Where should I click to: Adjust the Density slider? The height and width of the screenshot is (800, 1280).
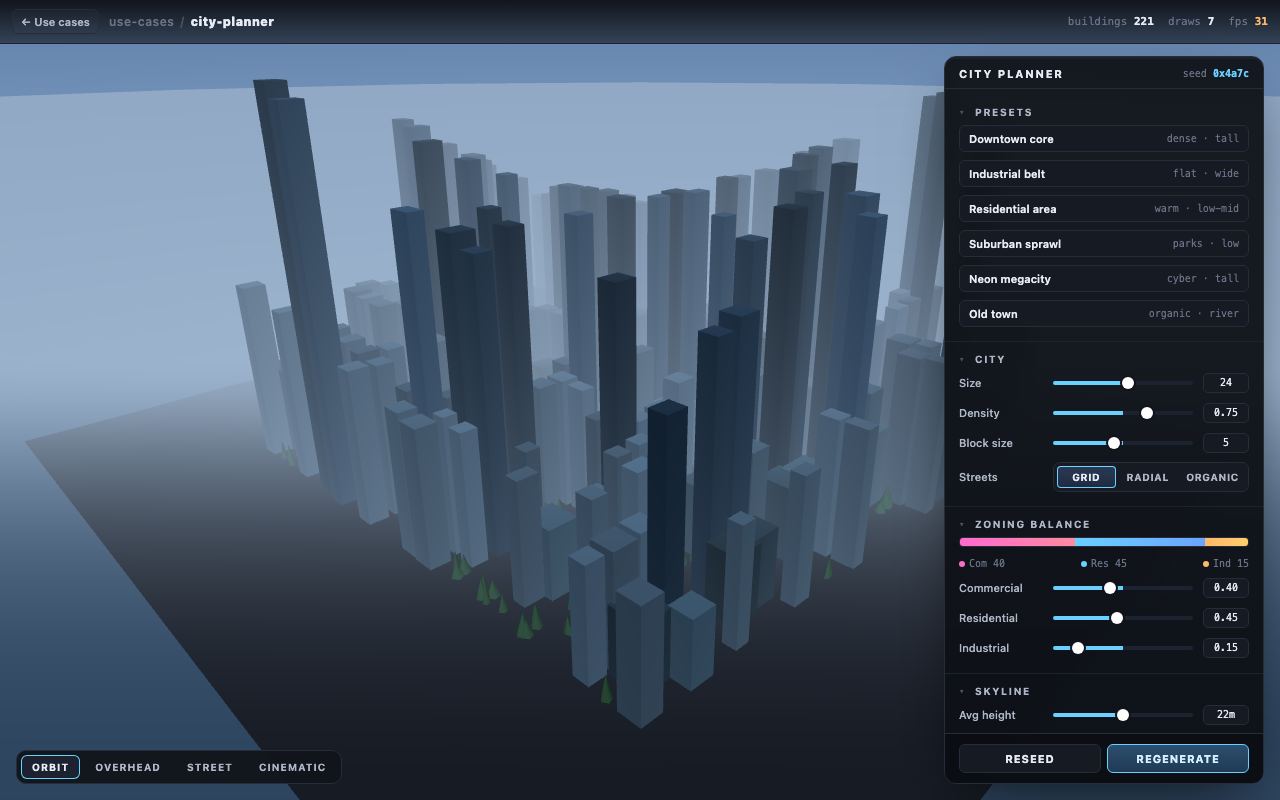tap(1123, 413)
